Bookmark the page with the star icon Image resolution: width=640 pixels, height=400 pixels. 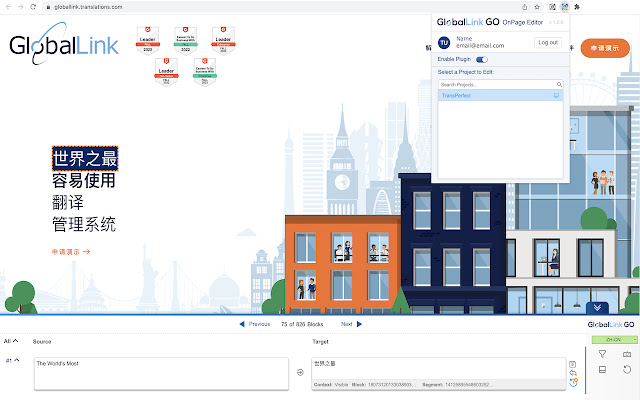[537, 7]
